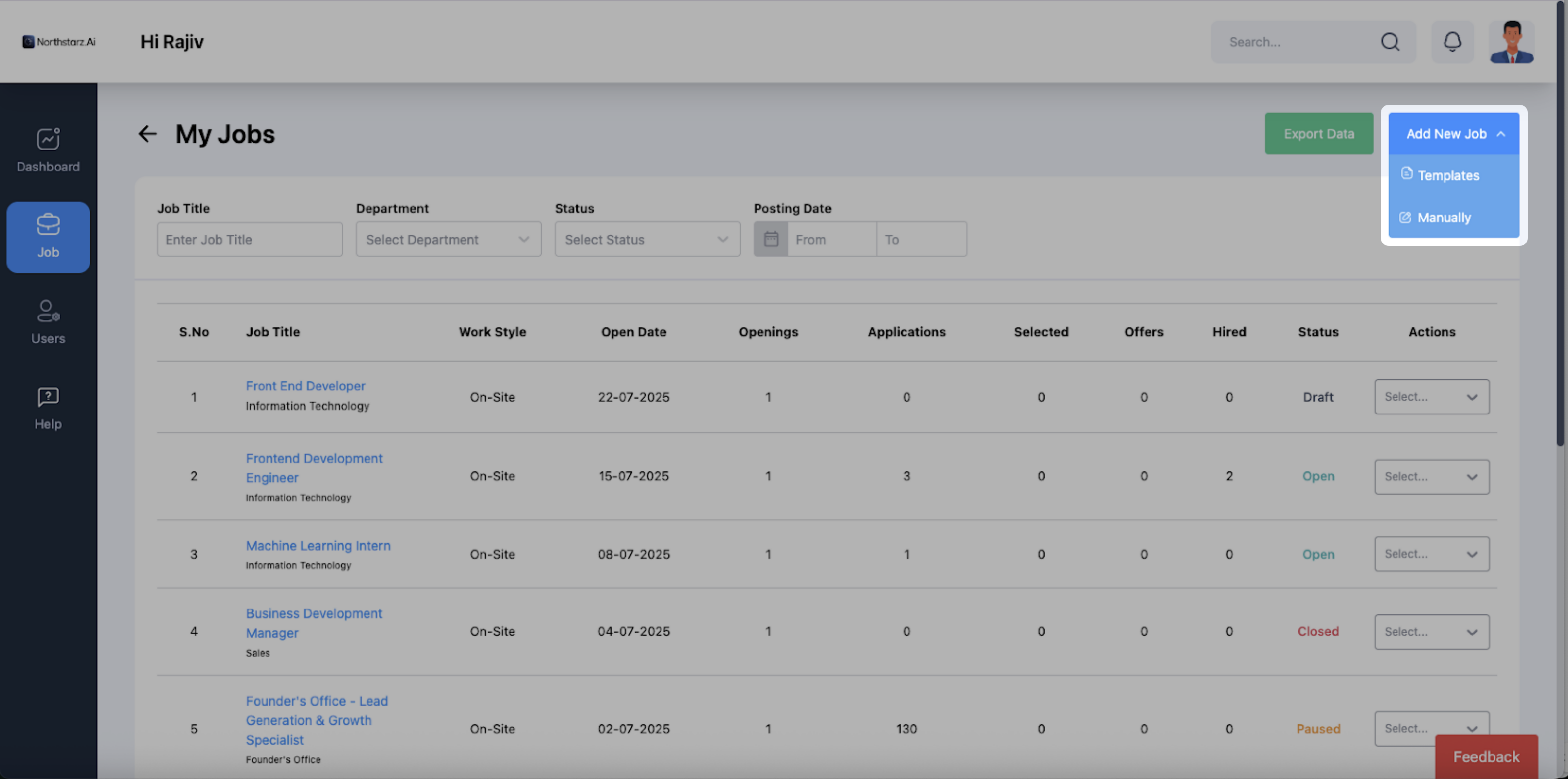Click the red Feedback button
The height and width of the screenshot is (779, 1568).
coord(1486,756)
